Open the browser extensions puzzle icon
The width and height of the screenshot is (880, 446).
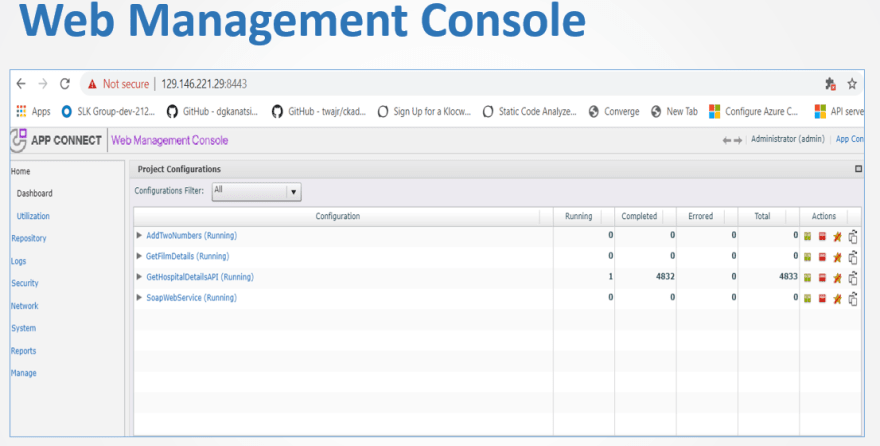831,84
